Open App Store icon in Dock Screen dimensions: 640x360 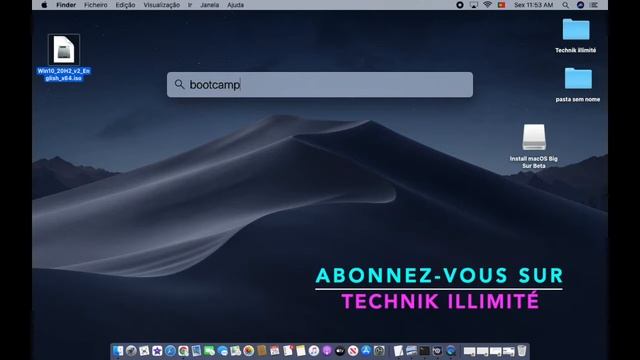point(366,351)
